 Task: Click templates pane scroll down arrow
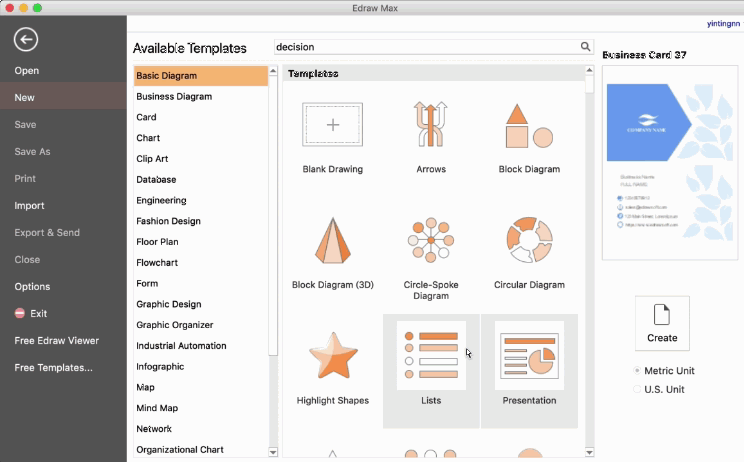click(589, 452)
